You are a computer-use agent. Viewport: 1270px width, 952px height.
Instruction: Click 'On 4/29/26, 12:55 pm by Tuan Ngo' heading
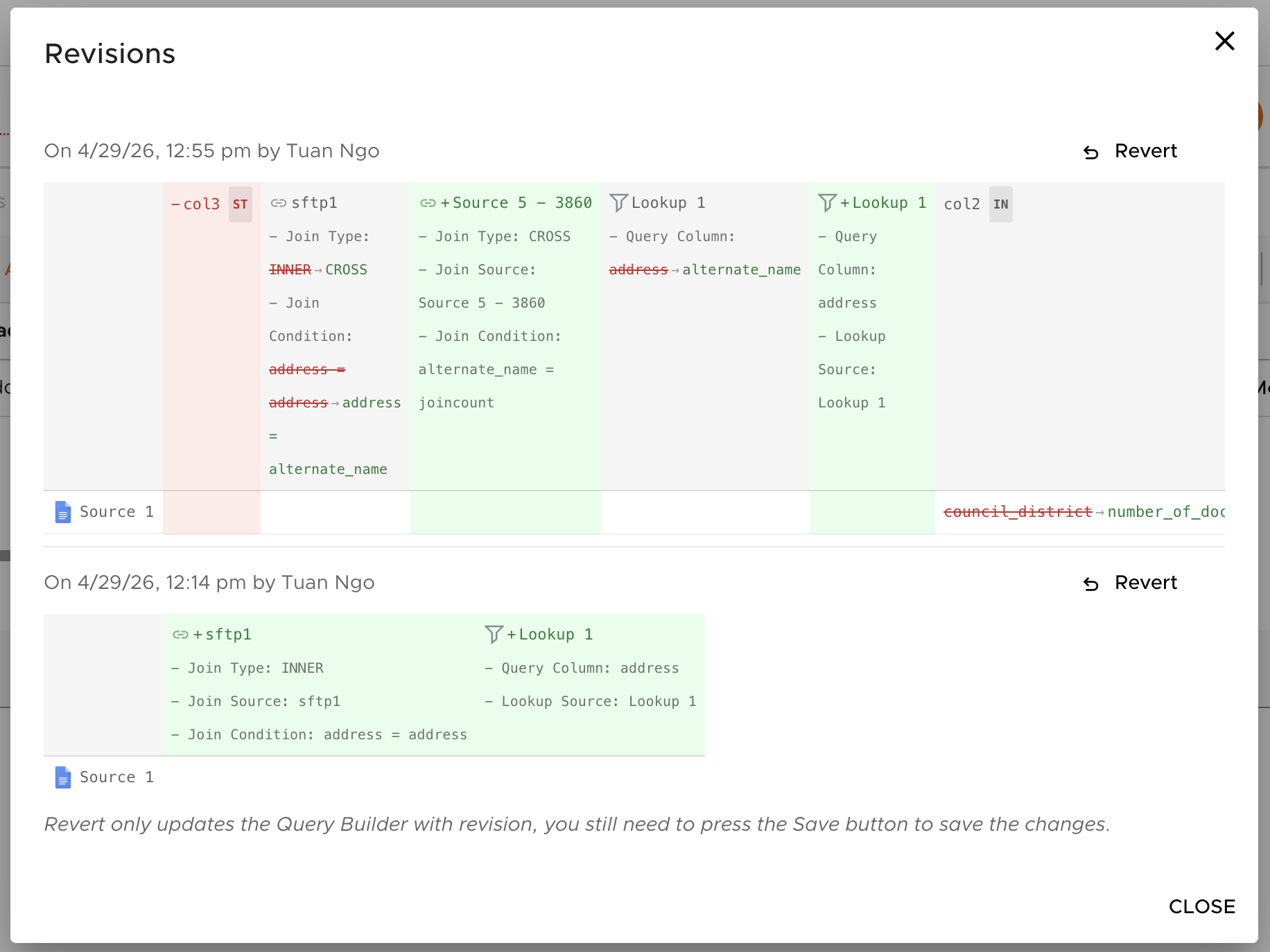coord(211,151)
